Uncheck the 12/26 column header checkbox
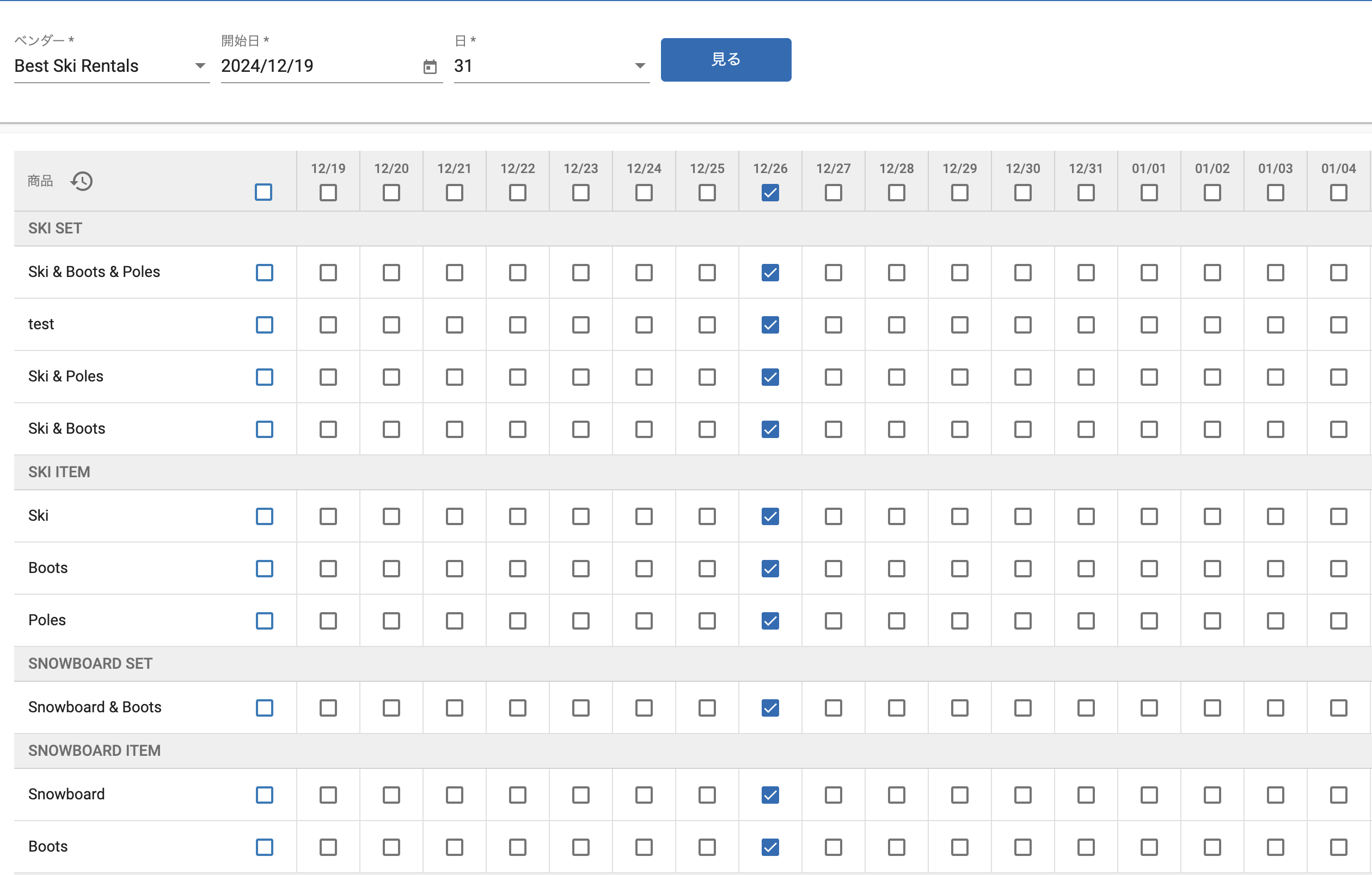This screenshot has height=875, width=1372. coord(770,193)
